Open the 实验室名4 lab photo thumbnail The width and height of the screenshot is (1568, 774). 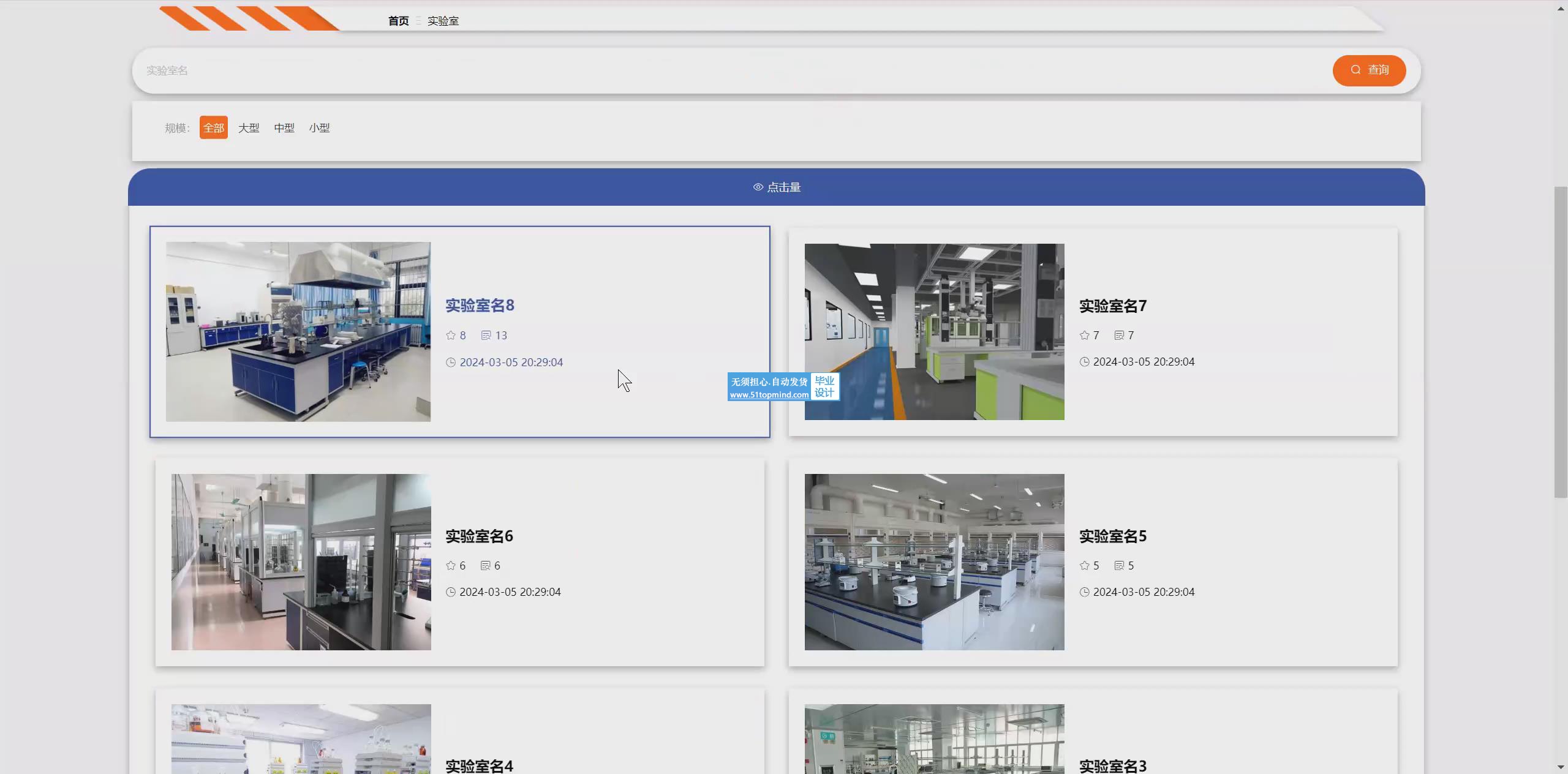pyautogui.click(x=301, y=739)
